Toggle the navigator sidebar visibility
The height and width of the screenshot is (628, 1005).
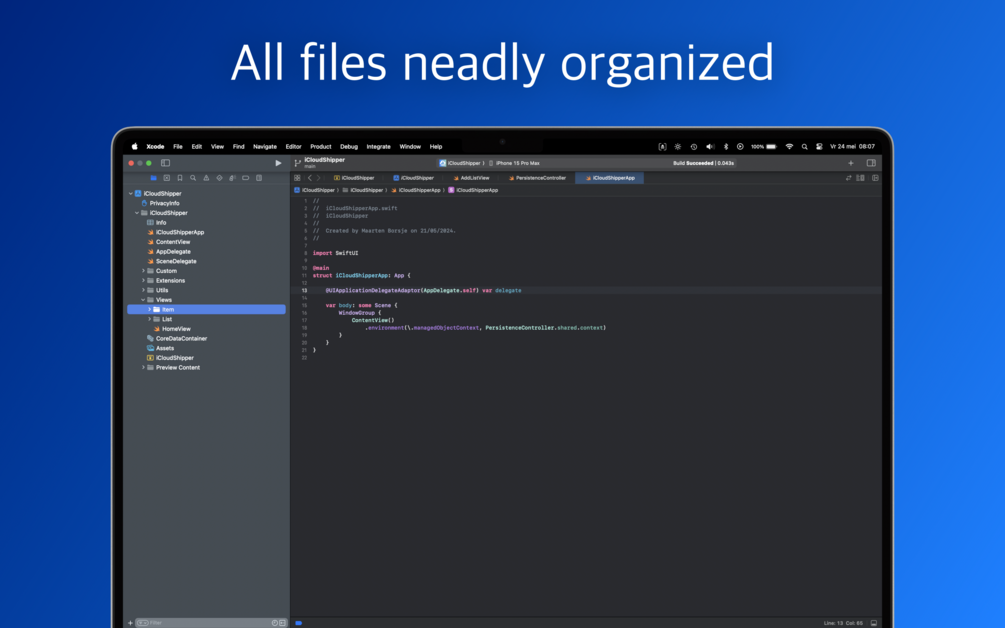click(165, 163)
